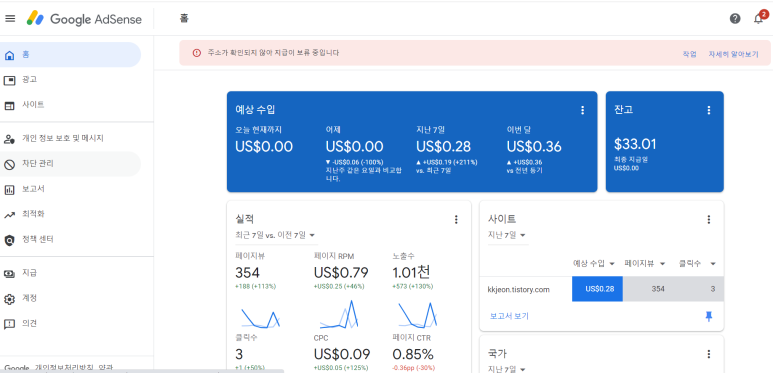Open 계정 menu item
The width and height of the screenshot is (773, 373).
click(70, 299)
